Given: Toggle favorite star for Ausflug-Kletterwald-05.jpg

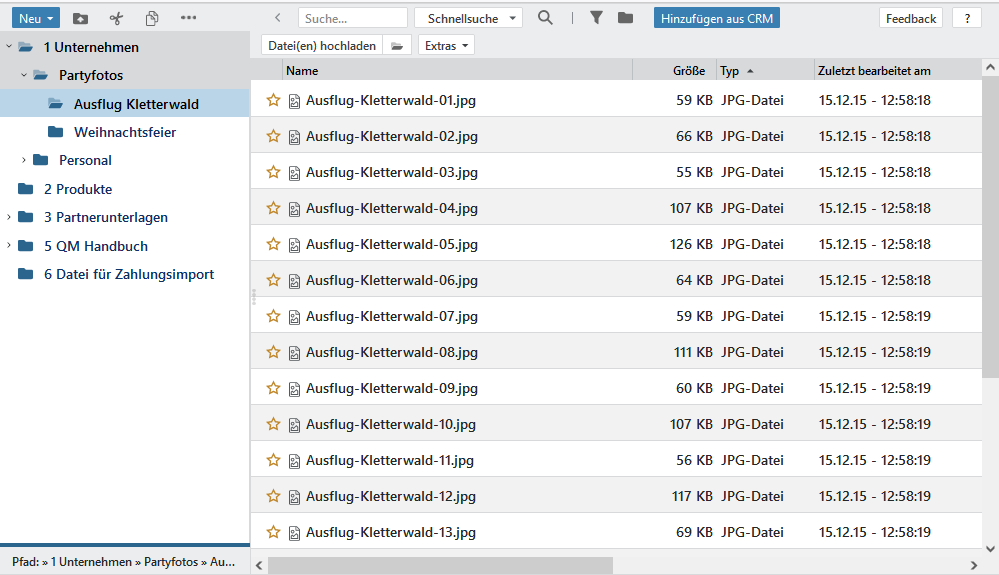Looking at the screenshot, I should (273, 244).
